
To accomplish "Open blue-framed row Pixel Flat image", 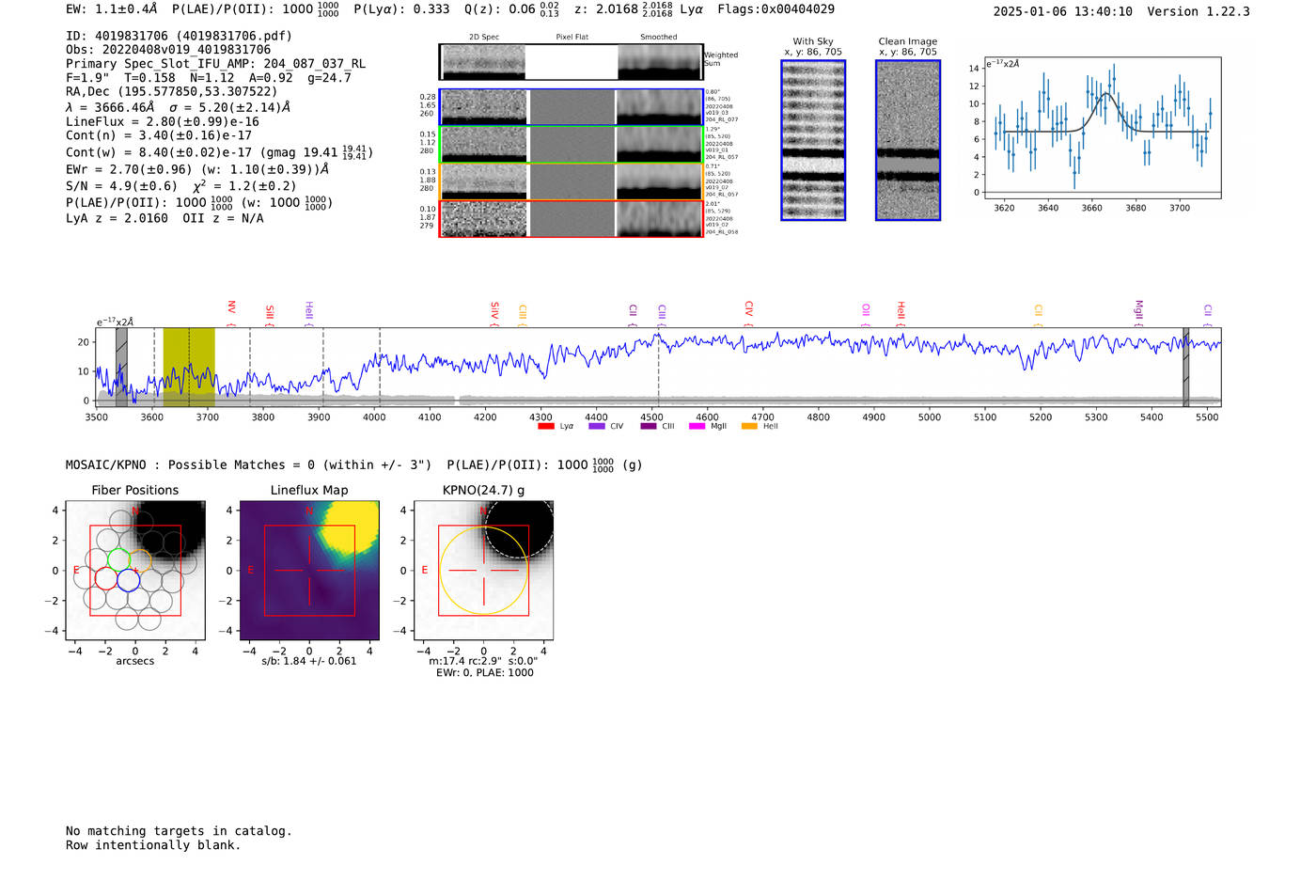I will pos(572,107).
